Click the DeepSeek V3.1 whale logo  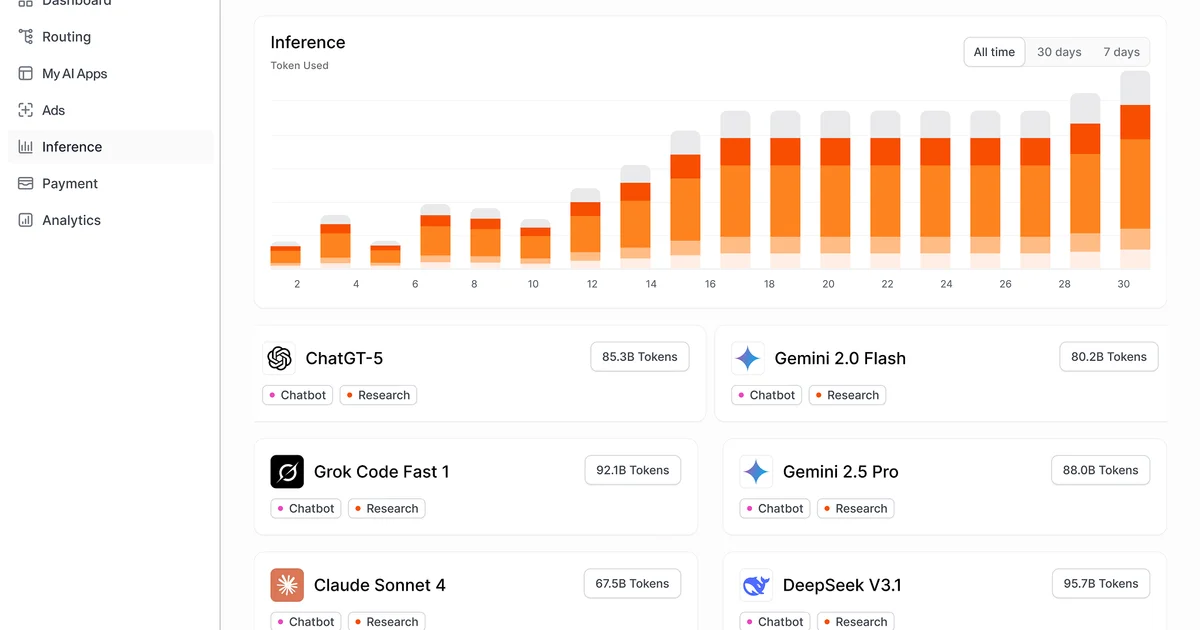point(756,585)
